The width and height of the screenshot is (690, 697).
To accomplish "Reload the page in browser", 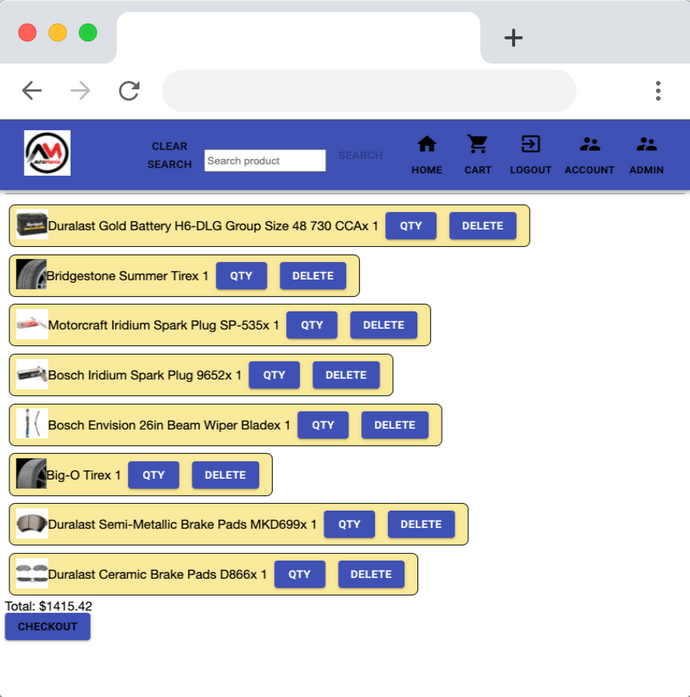I will (x=129, y=91).
